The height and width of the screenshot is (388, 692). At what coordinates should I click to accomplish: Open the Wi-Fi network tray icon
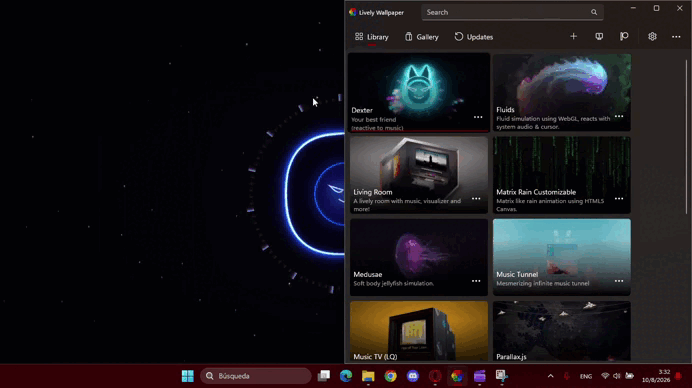605,376
